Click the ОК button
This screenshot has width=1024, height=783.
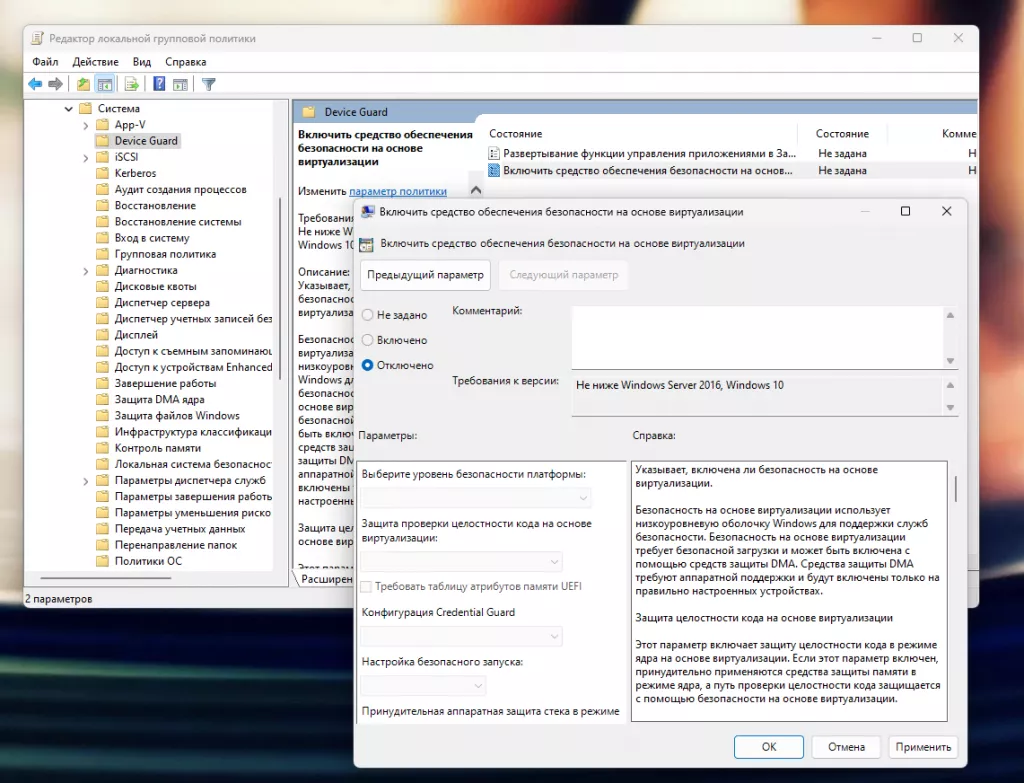768,747
